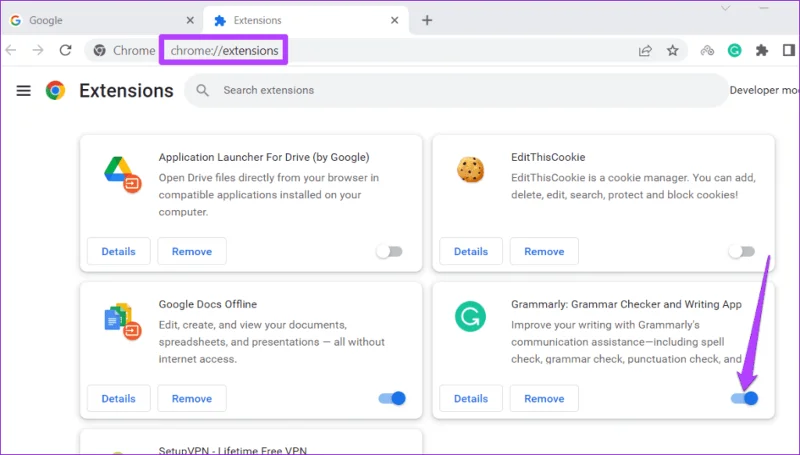Click the search magnifier icon
This screenshot has height=455, width=800.
[203, 90]
